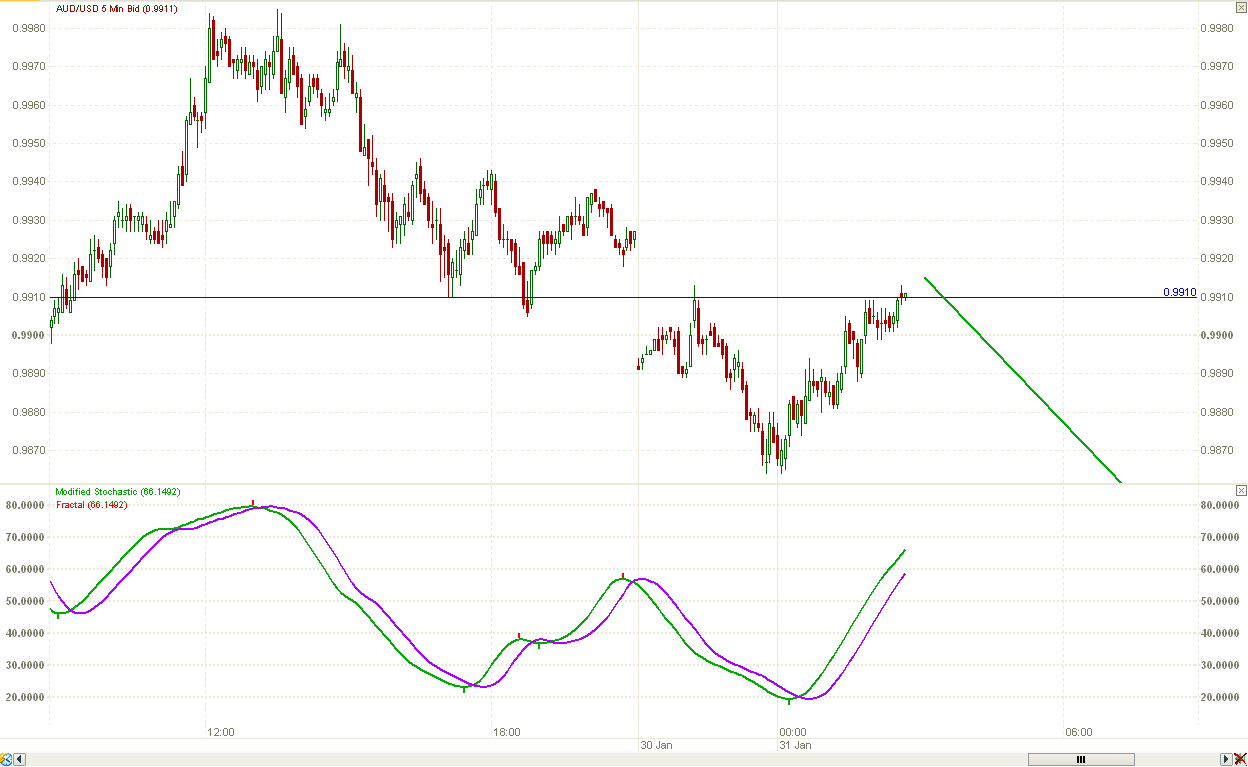The height and width of the screenshot is (767, 1248).
Task: Select the Fractal indicator label
Action: tap(91, 505)
